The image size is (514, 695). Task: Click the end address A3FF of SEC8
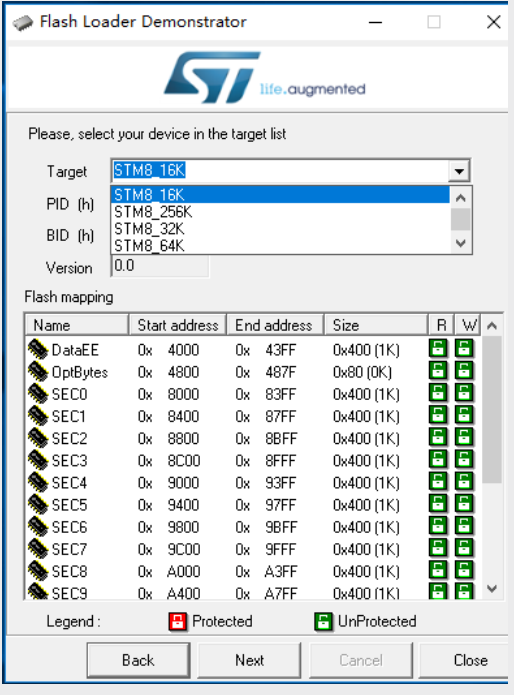280,572
